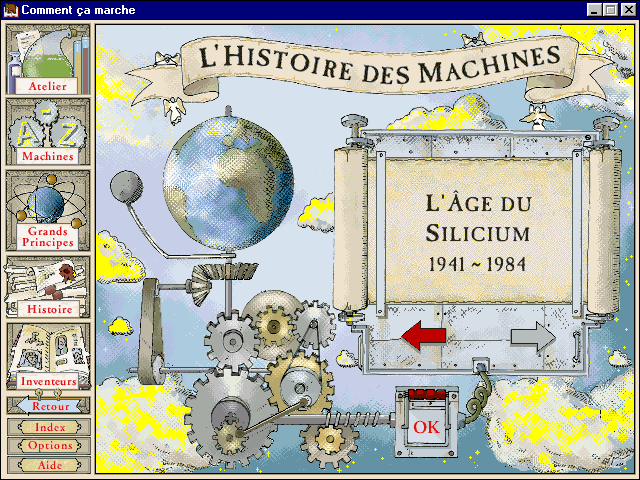The height and width of the screenshot is (480, 640).
Task: Open the Index button
Action: point(49,427)
